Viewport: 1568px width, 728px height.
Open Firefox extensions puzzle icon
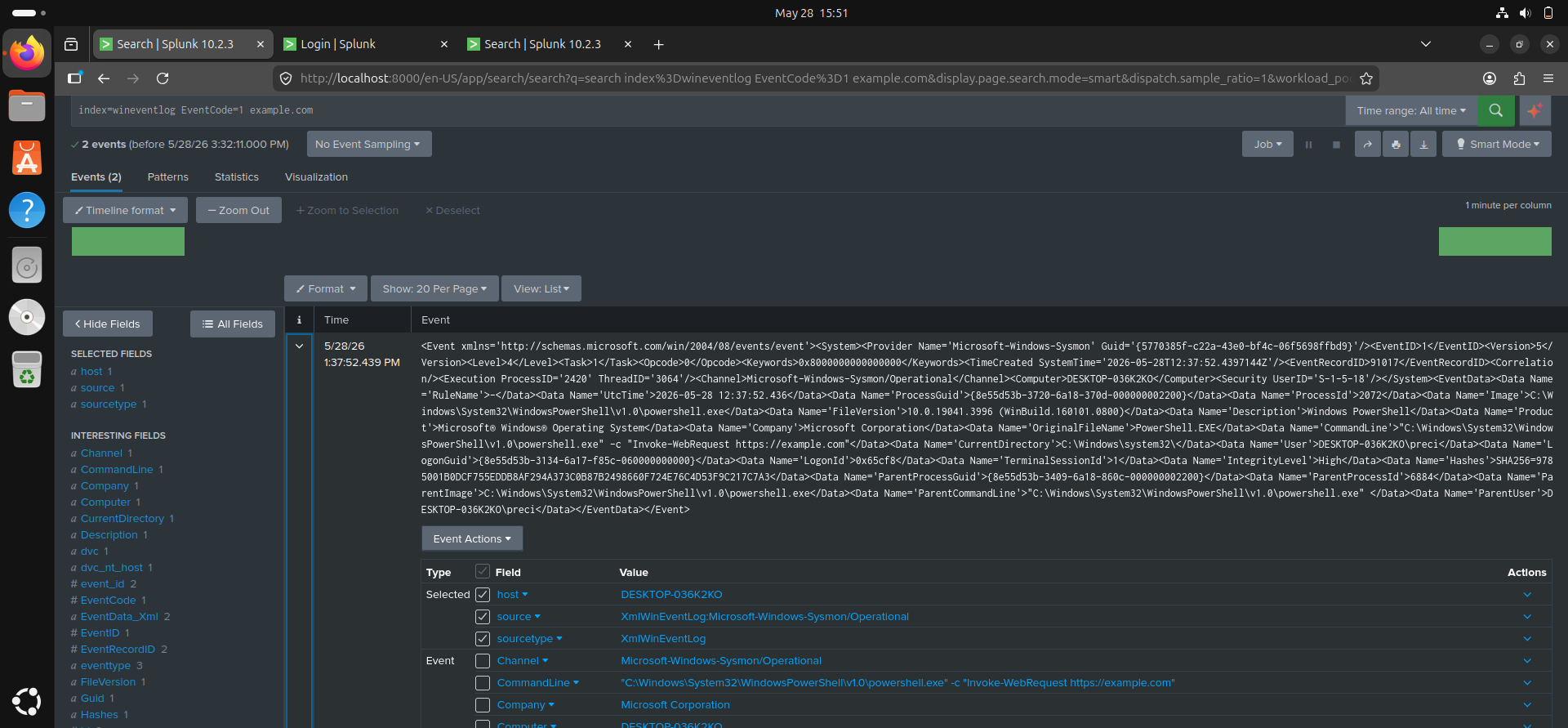[x=1519, y=78]
